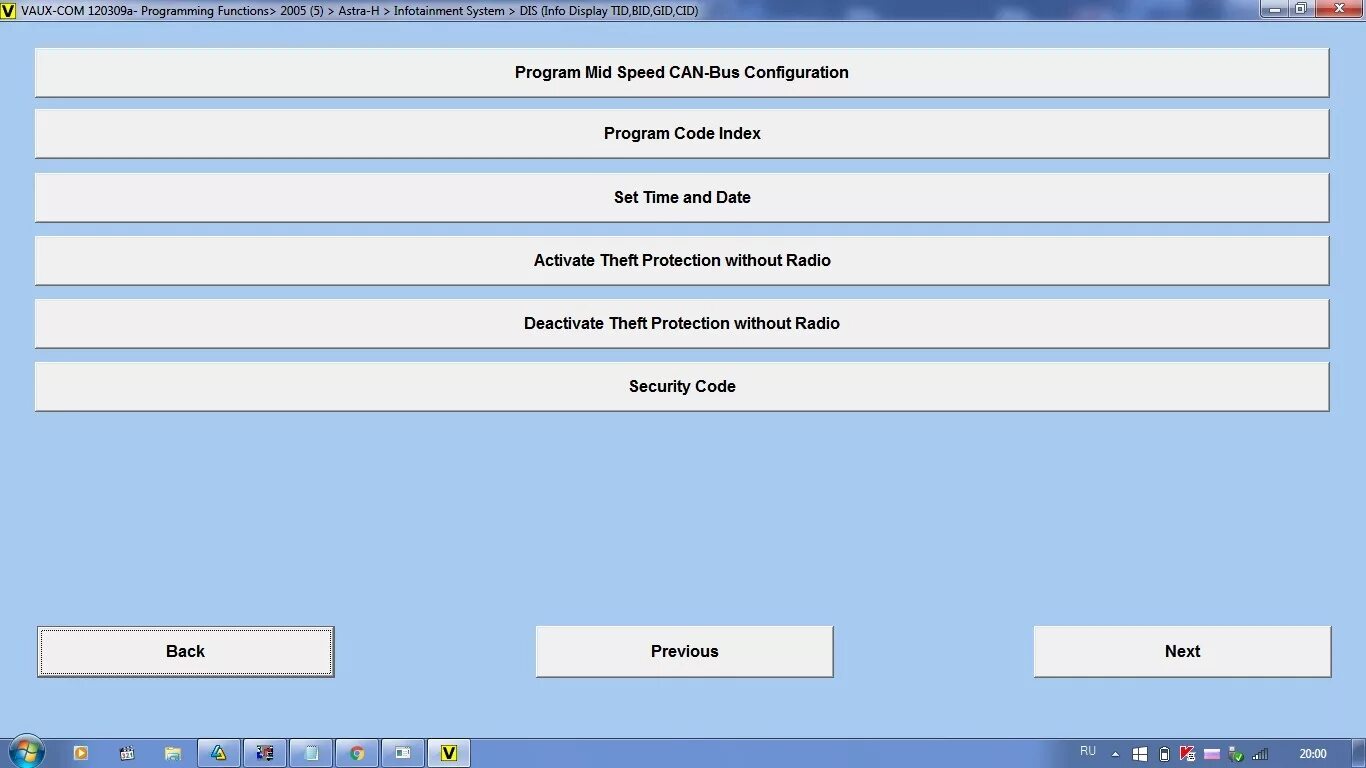This screenshot has width=1366, height=768.
Task: Click the VAUX-COM title bar logo icon
Action: pyautogui.click(x=9, y=10)
